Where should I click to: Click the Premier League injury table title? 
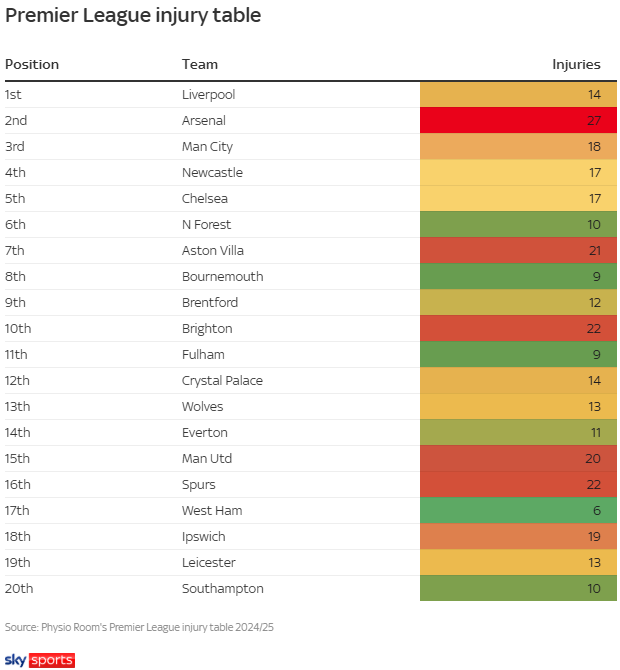coord(134,15)
